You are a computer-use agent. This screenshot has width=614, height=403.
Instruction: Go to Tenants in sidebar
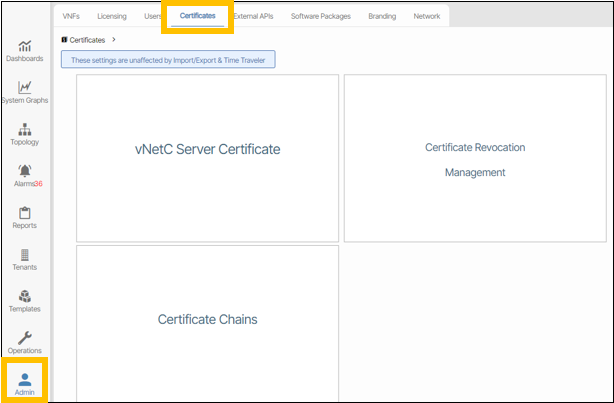pyautogui.click(x=25, y=255)
